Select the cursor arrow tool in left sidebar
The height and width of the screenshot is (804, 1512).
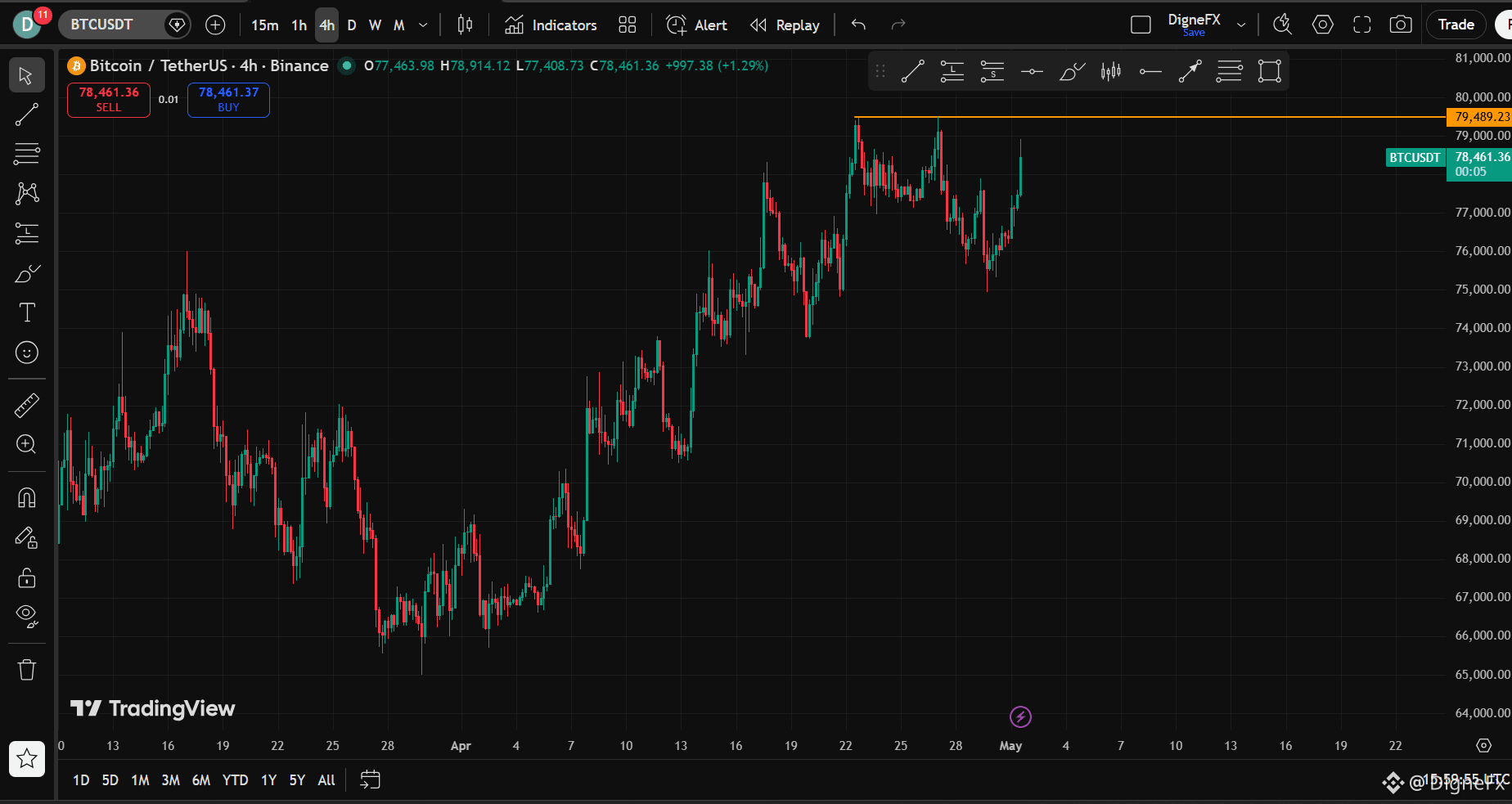[x=26, y=76]
